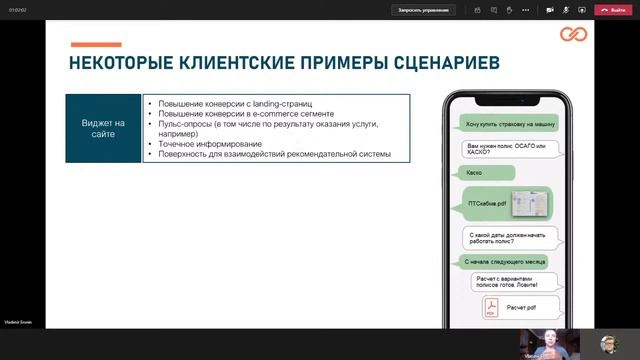Click the presenter name label "Vladimir"
Image resolution: width=640 pixels, height=360 pixels.
tap(18, 322)
